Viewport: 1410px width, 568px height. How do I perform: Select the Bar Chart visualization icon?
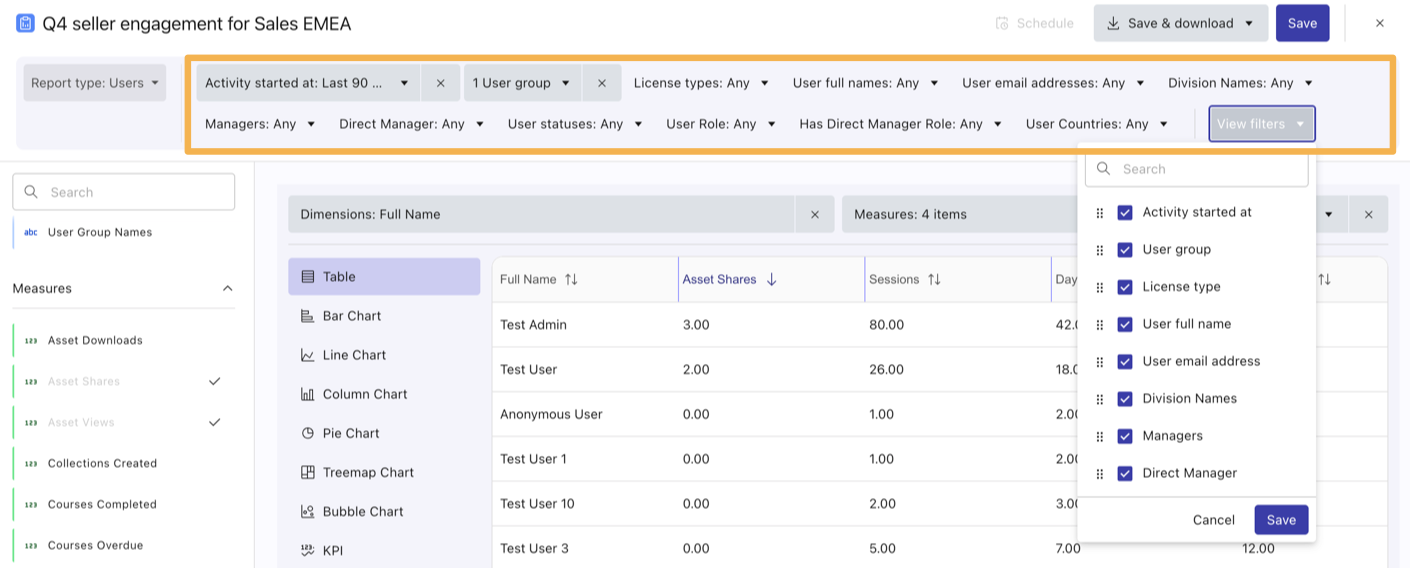(x=308, y=316)
